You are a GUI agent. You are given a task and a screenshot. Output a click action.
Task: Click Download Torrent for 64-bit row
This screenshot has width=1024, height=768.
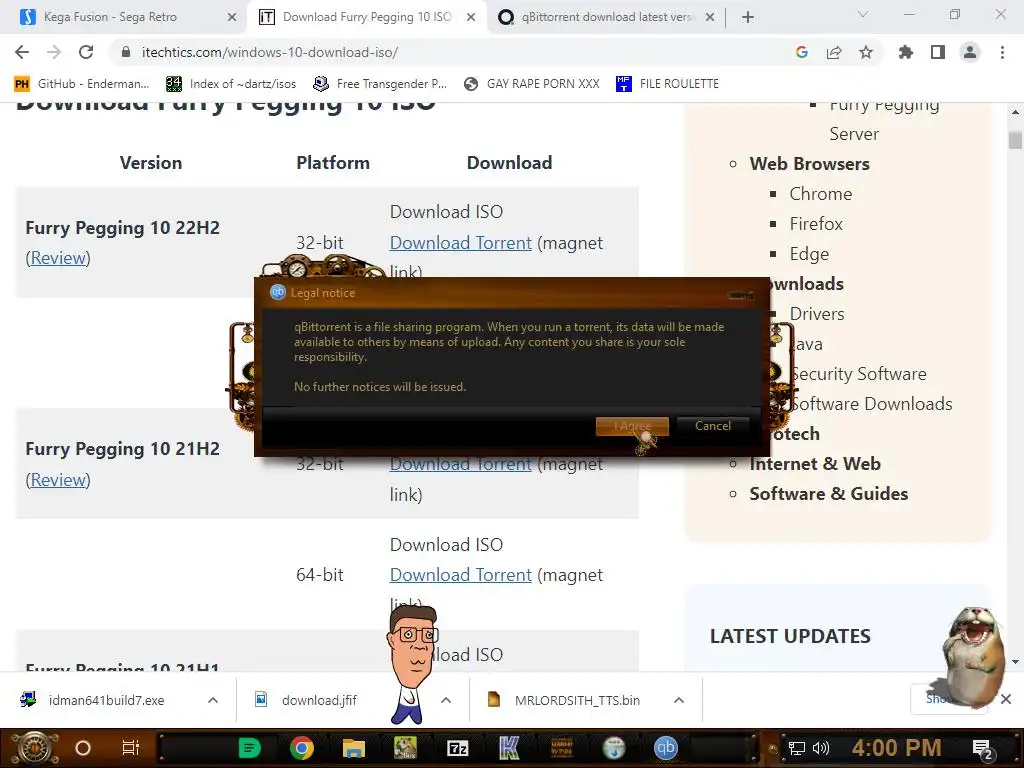(460, 575)
